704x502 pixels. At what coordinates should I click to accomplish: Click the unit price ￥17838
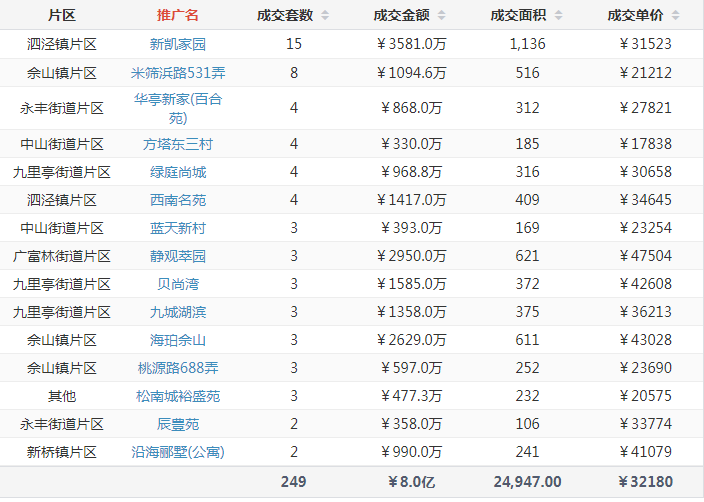coord(645,144)
